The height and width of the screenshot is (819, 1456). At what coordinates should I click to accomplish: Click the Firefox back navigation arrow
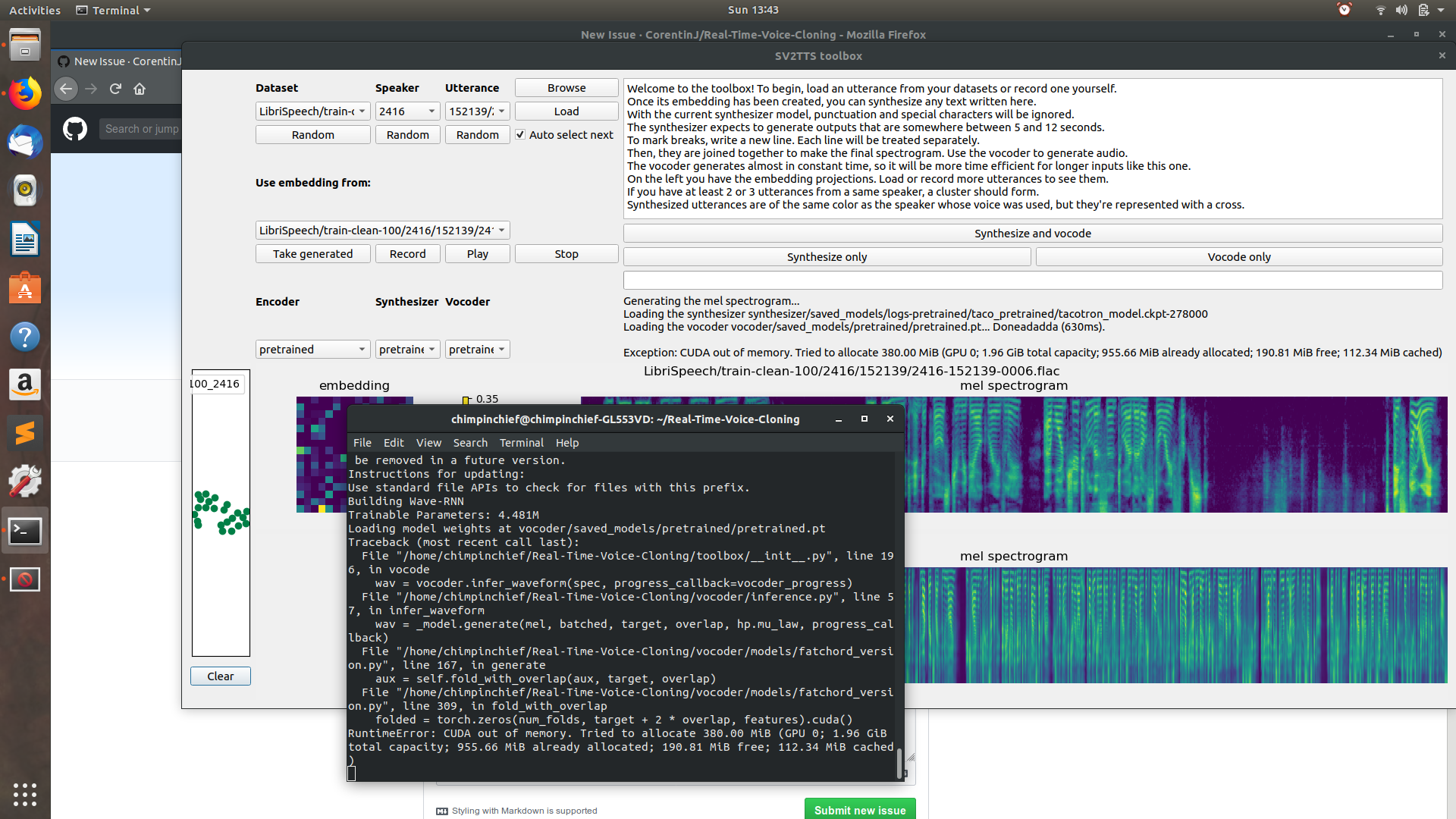pos(66,89)
